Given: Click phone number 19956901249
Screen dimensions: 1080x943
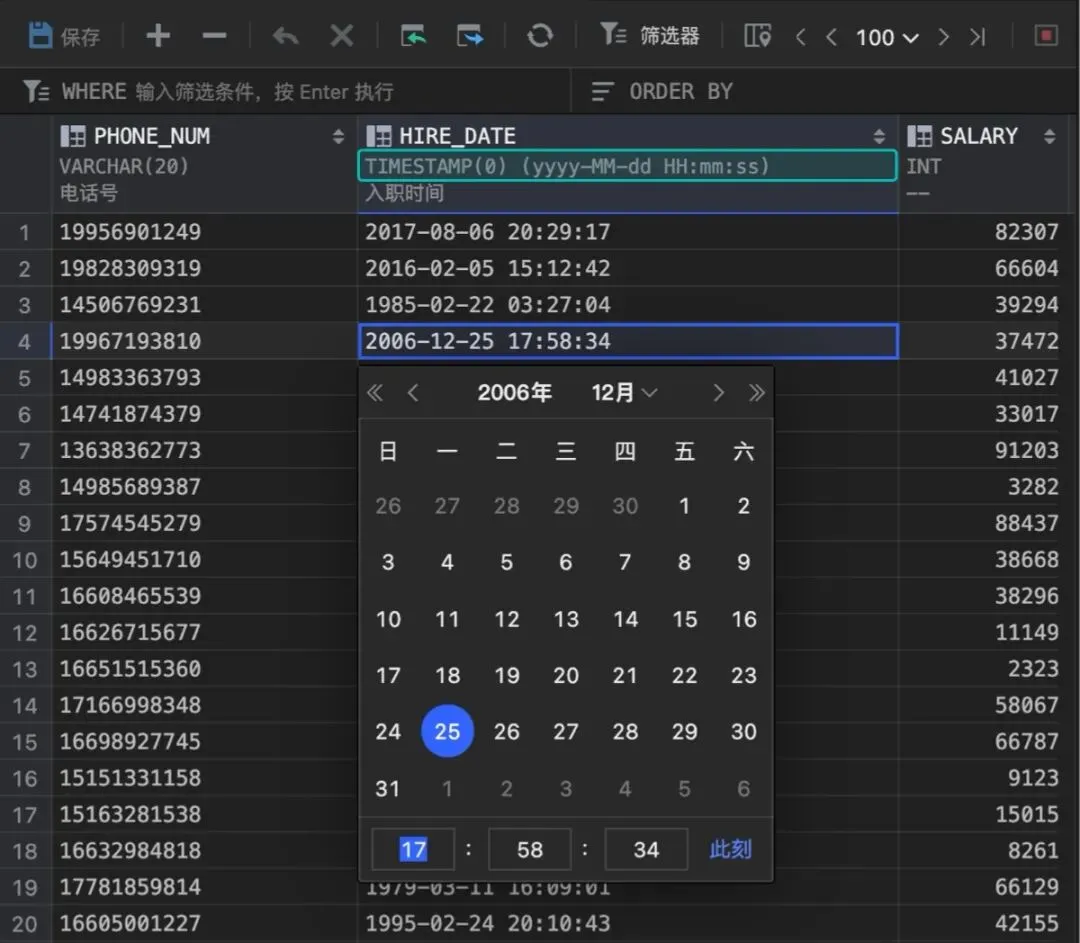Looking at the screenshot, I should (130, 231).
